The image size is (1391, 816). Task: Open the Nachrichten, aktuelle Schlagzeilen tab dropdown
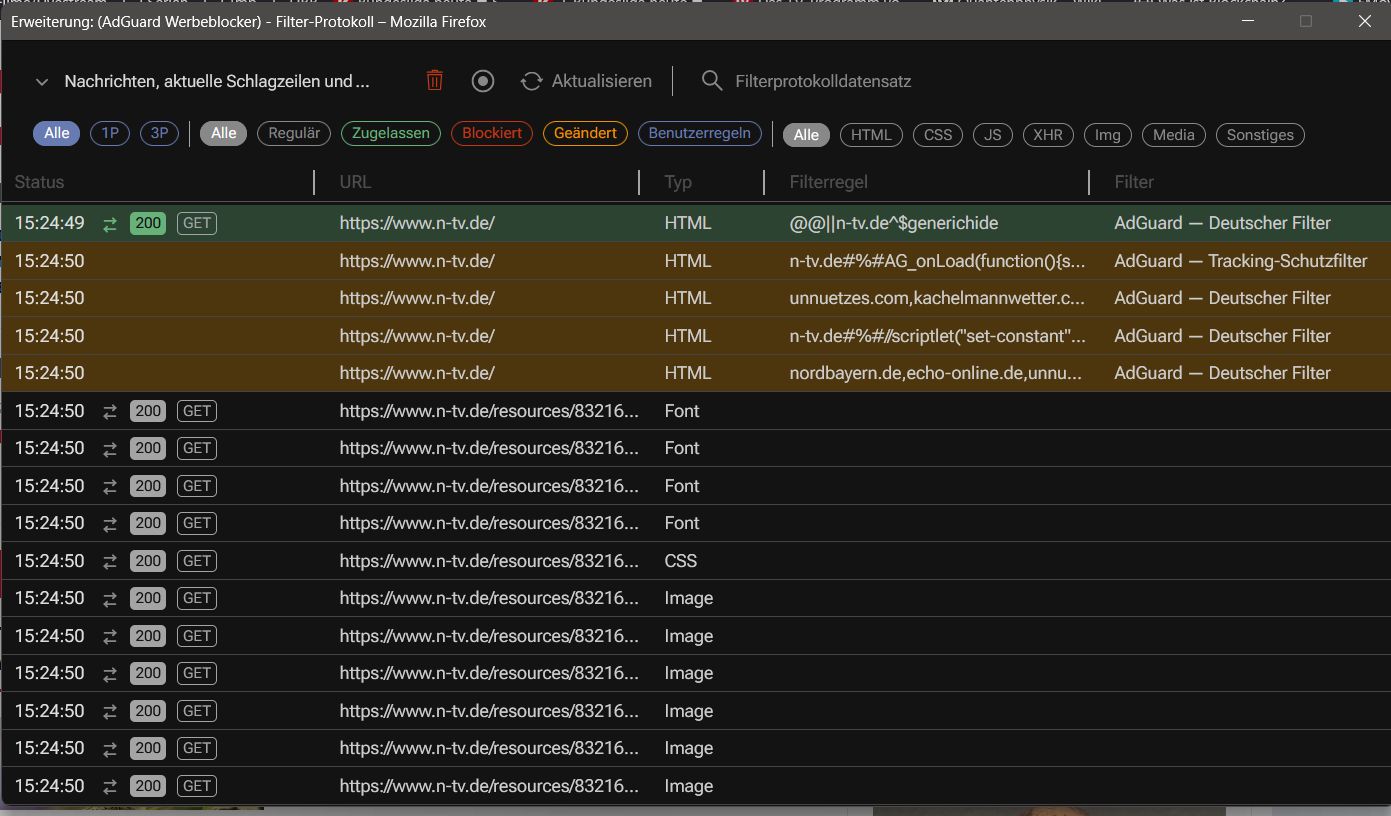point(217,81)
